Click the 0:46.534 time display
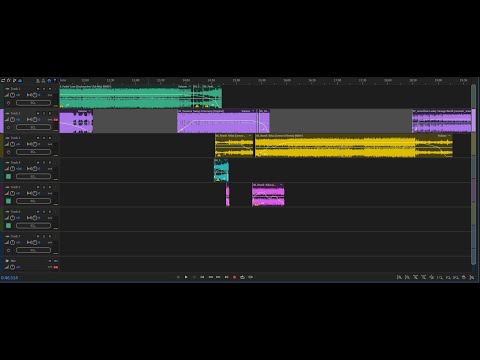The height and width of the screenshot is (360, 480). pos(9,277)
